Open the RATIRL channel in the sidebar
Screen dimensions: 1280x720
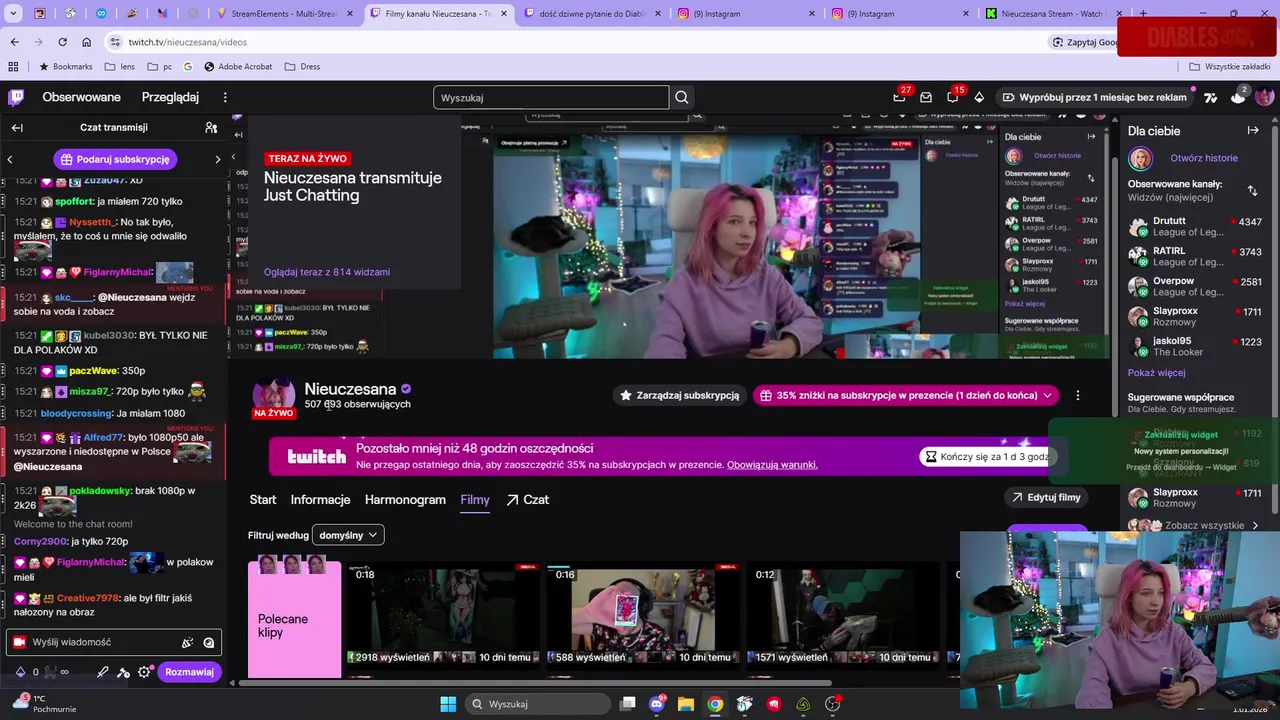(1195, 256)
